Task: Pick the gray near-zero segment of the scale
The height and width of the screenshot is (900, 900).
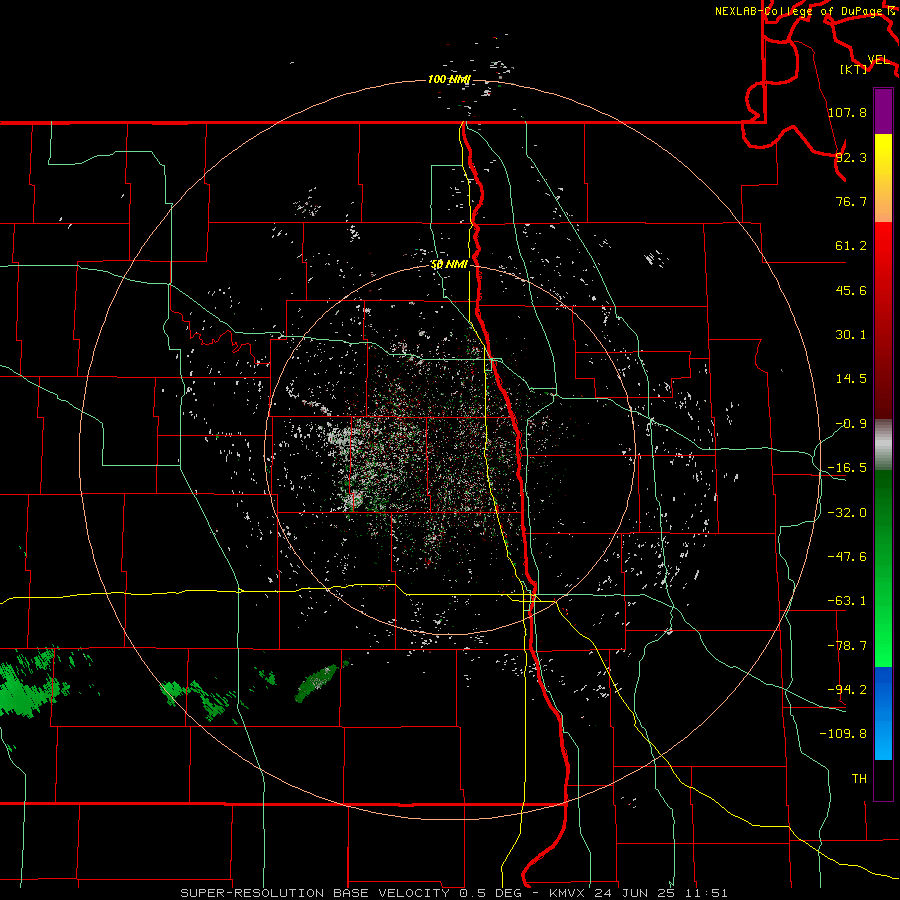Action: point(883,445)
